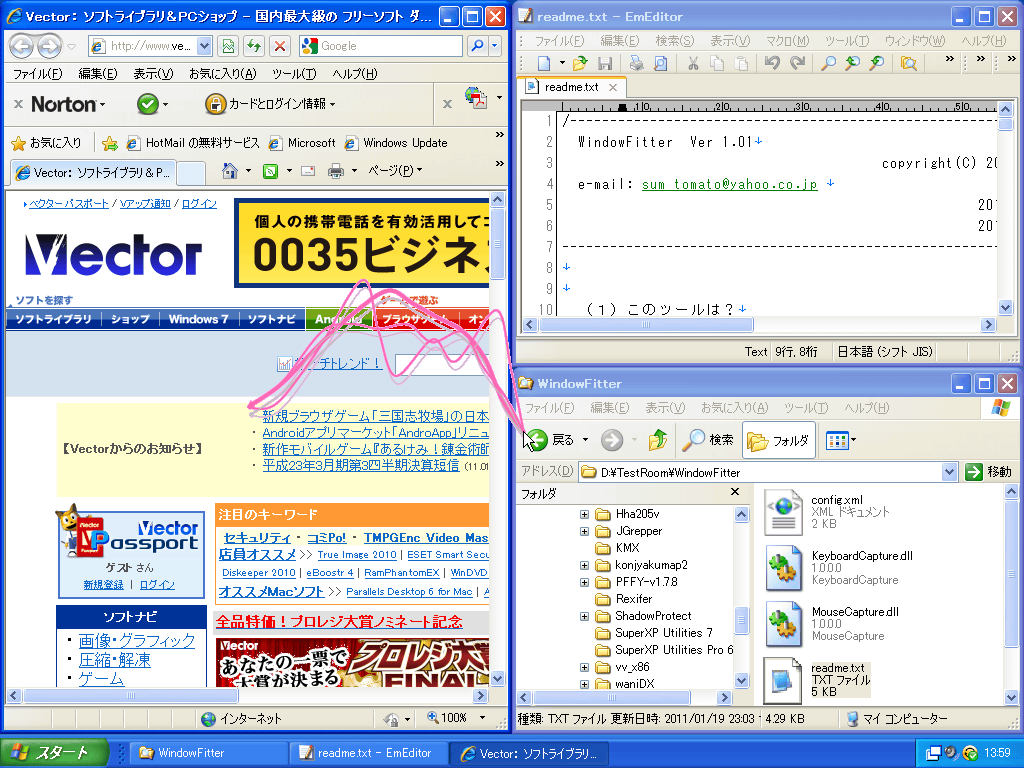
Task: Open EmEditor マクロ(M) menu
Action: click(787, 41)
